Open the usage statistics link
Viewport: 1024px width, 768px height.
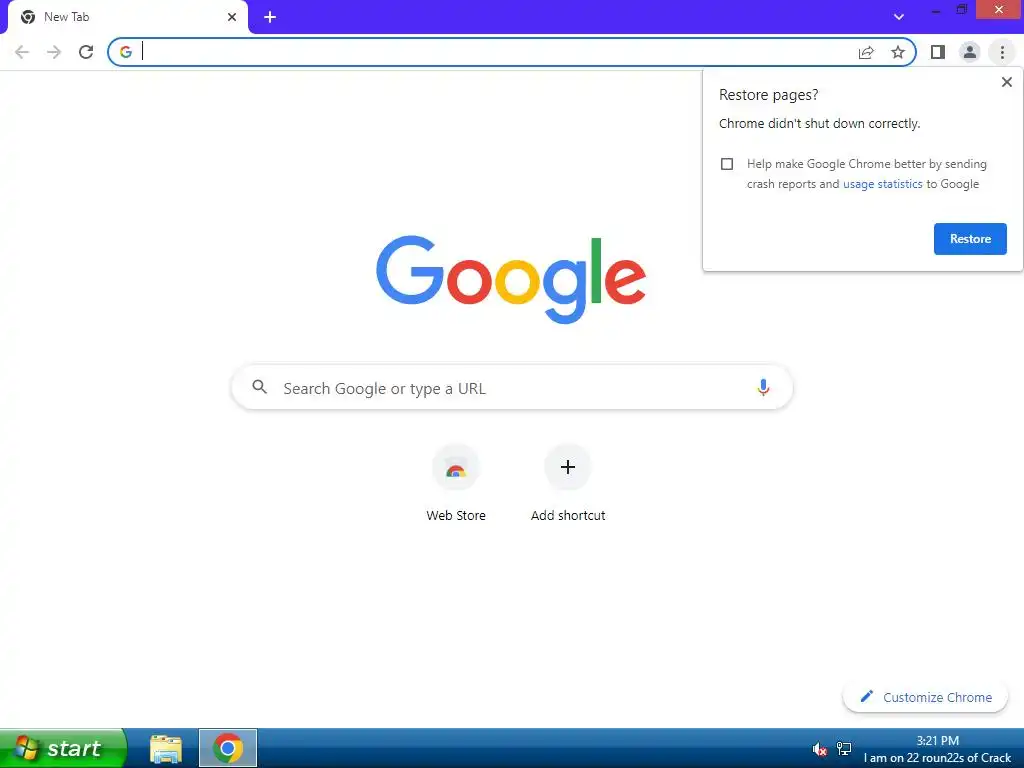click(x=882, y=184)
